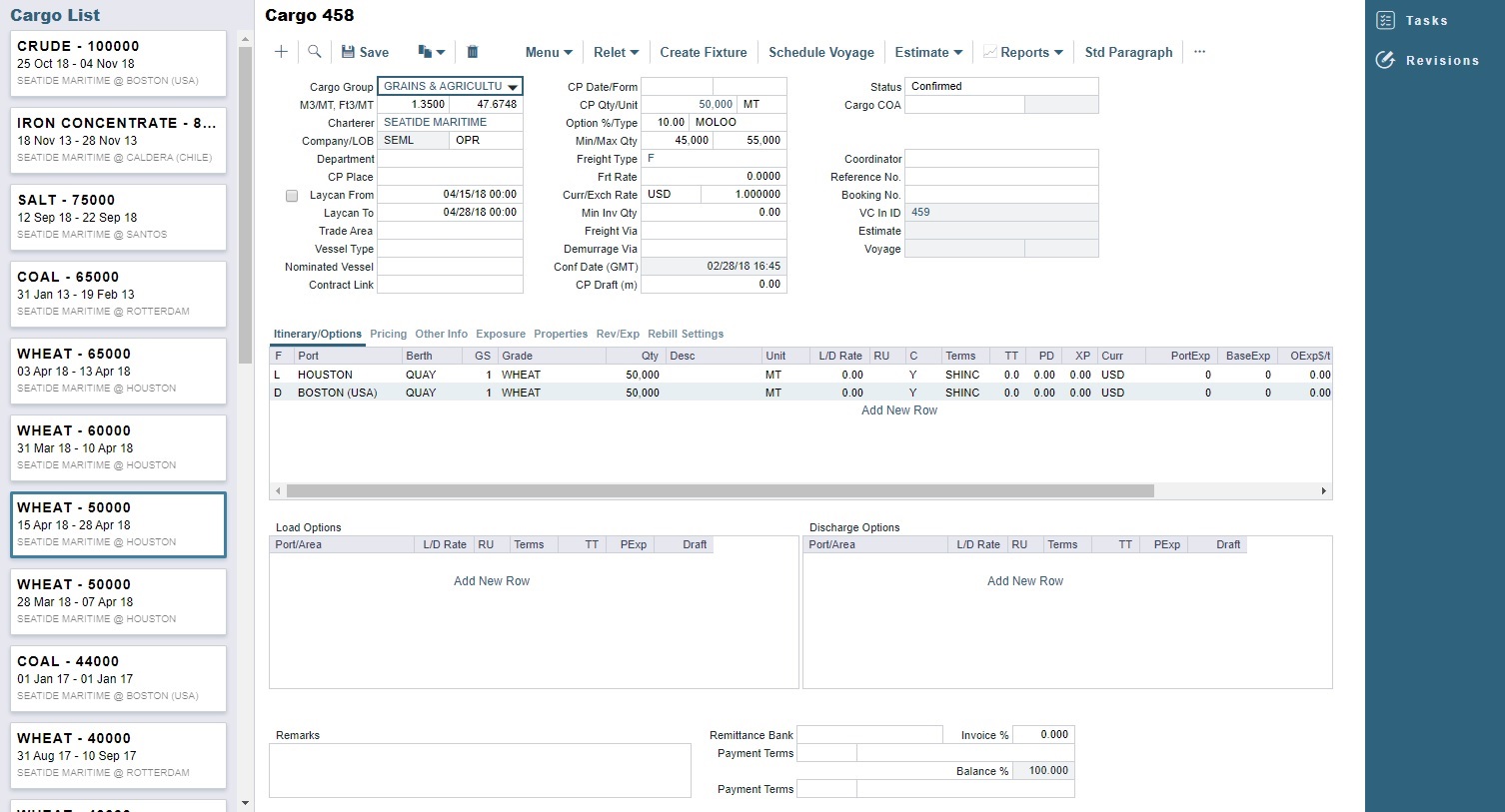Click the itinerary grid horizontal scrollbar
Image resolution: width=1505 pixels, height=812 pixels.
point(720,491)
